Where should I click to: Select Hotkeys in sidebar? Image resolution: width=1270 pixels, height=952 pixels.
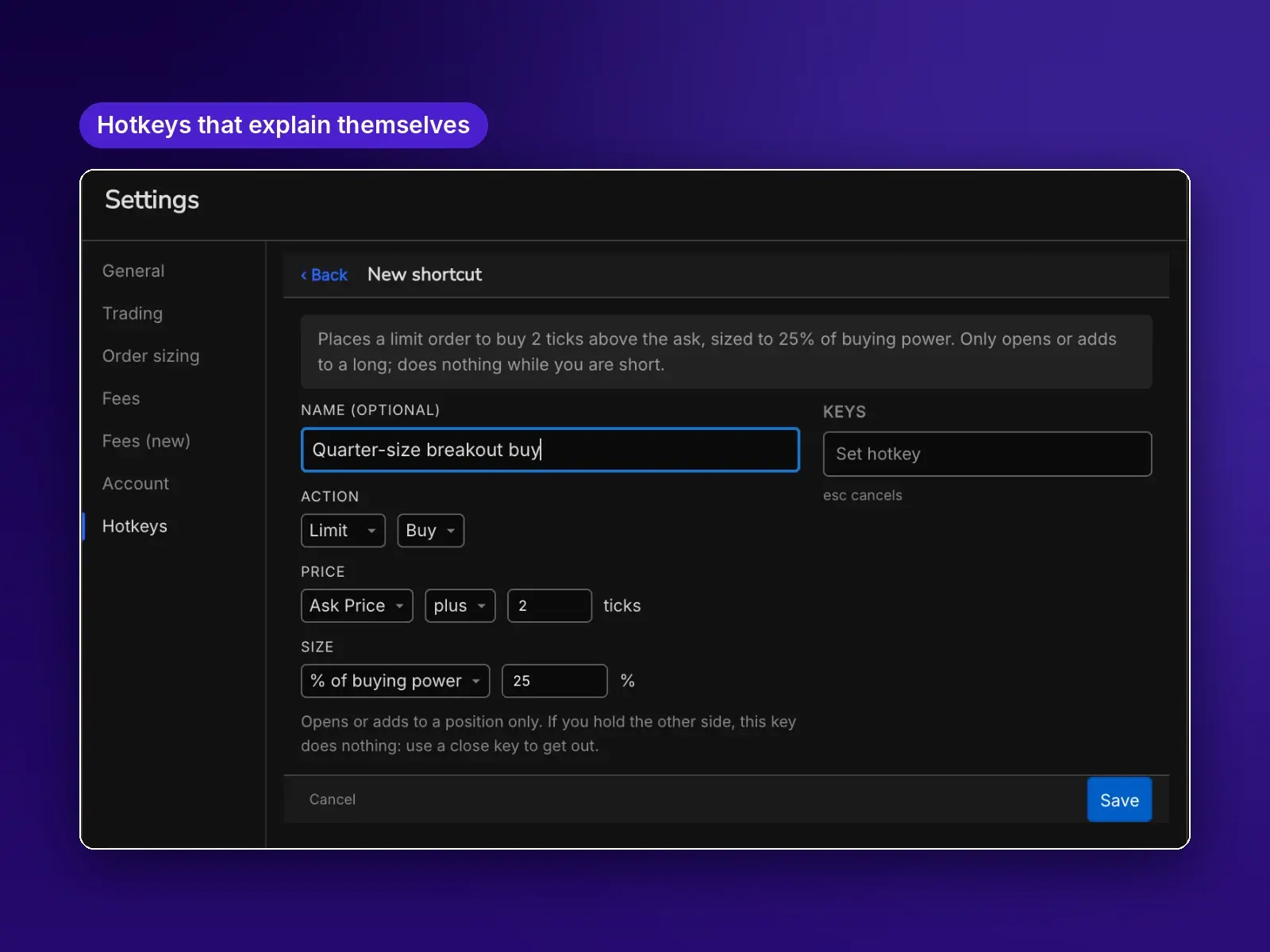[x=135, y=526]
